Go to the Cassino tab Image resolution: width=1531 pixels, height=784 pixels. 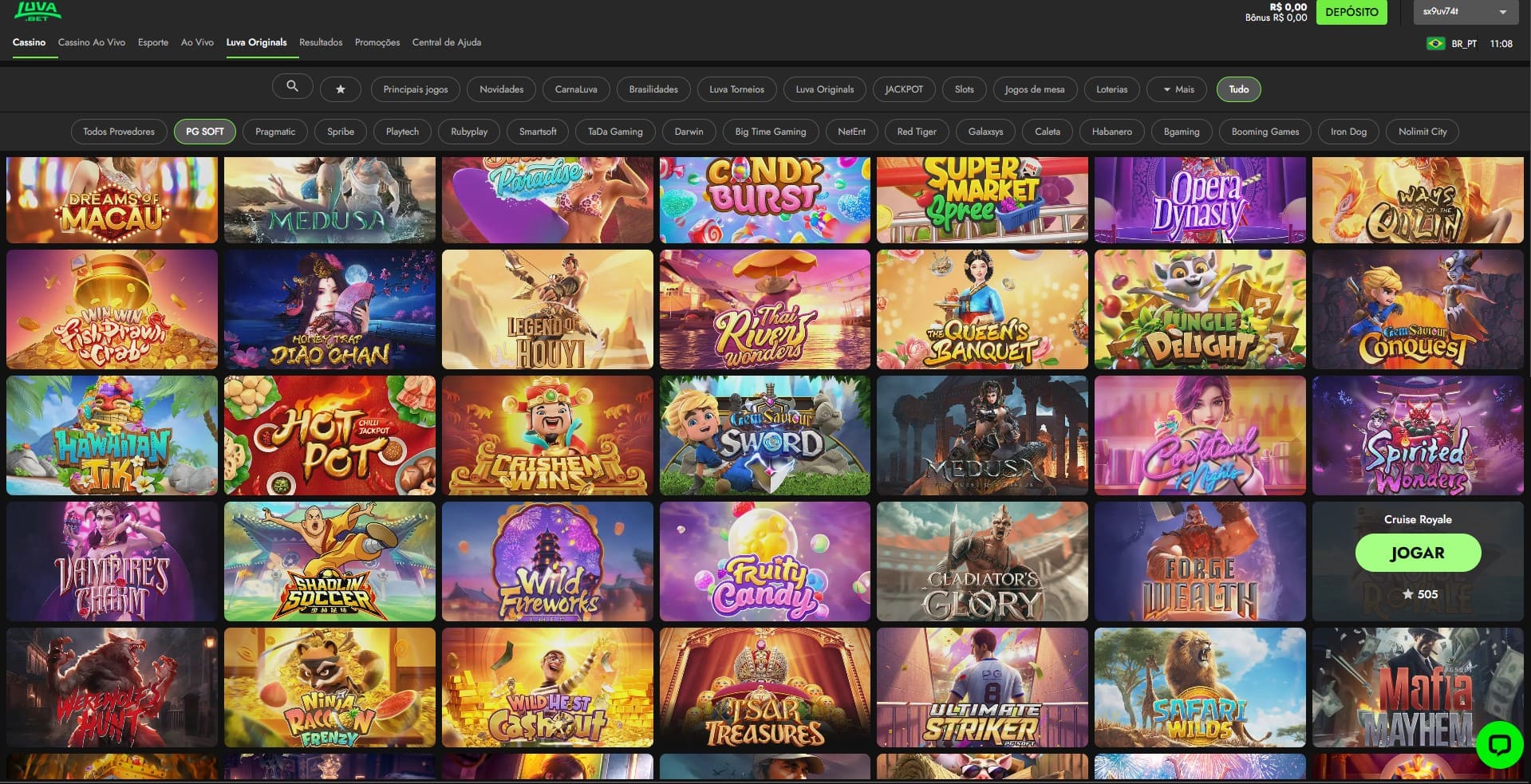(29, 42)
